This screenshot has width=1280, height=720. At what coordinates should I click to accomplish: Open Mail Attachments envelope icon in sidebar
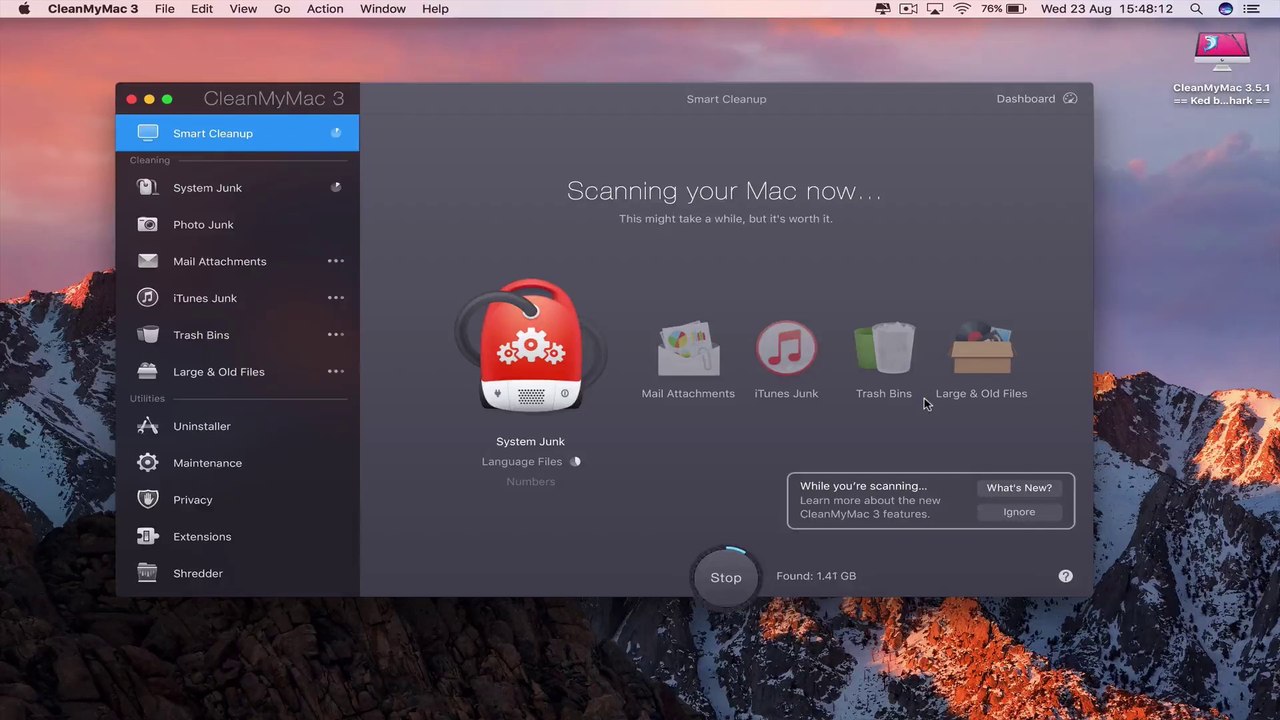click(148, 261)
